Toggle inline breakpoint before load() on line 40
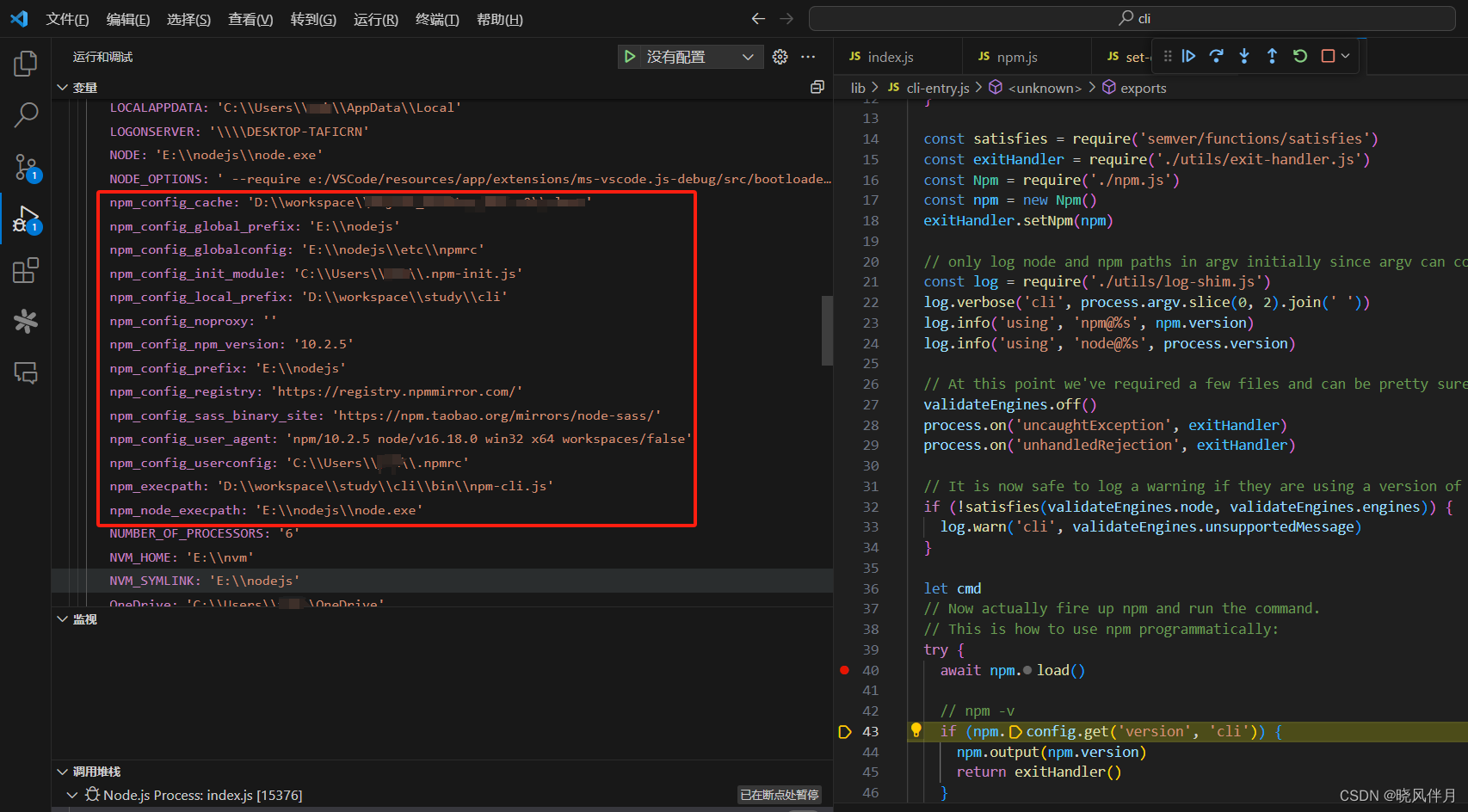Viewport: 1468px width, 812px height. pyautogui.click(x=1027, y=670)
